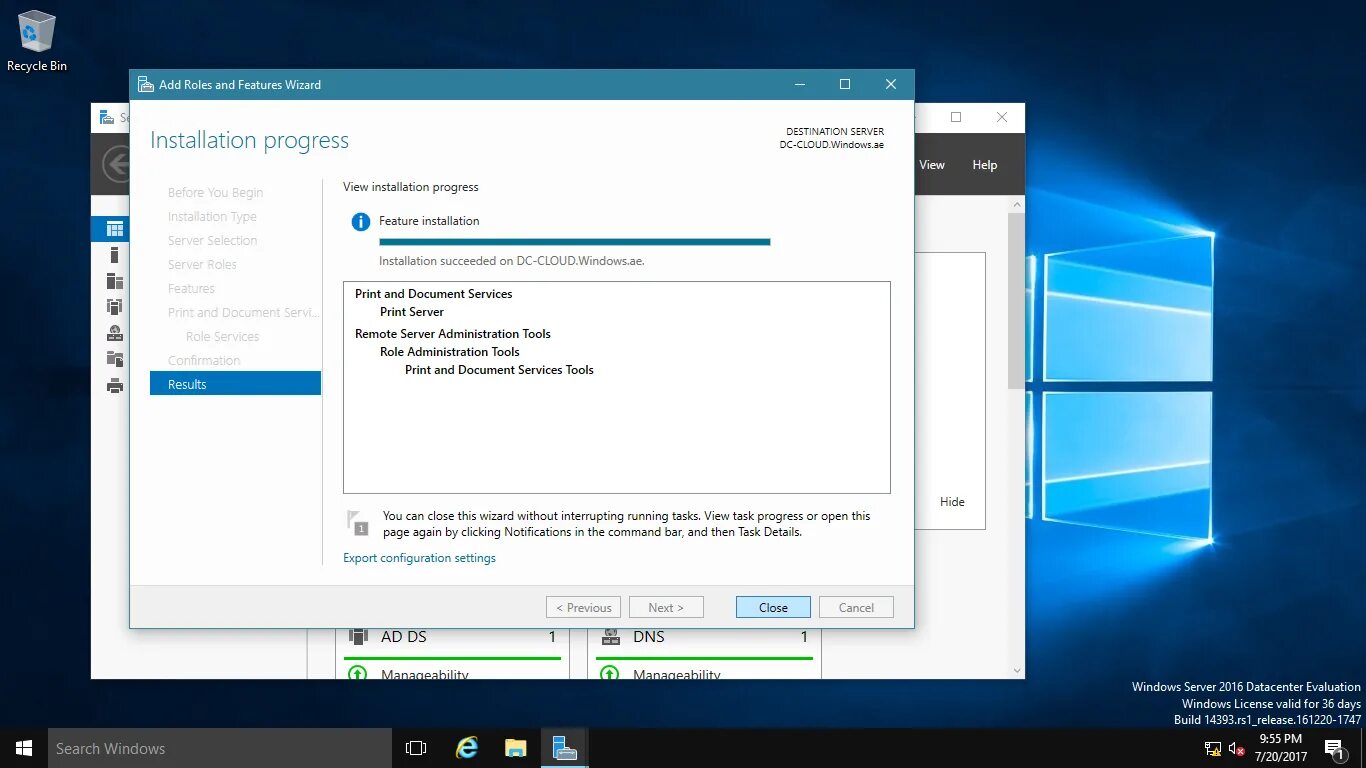The height and width of the screenshot is (768, 1366).
Task: Select the Print and Document Services row
Action: (434, 294)
